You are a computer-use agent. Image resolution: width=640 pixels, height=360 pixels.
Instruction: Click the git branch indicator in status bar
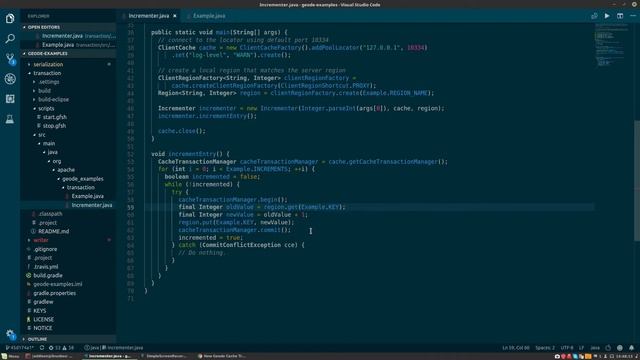click(x=20, y=348)
